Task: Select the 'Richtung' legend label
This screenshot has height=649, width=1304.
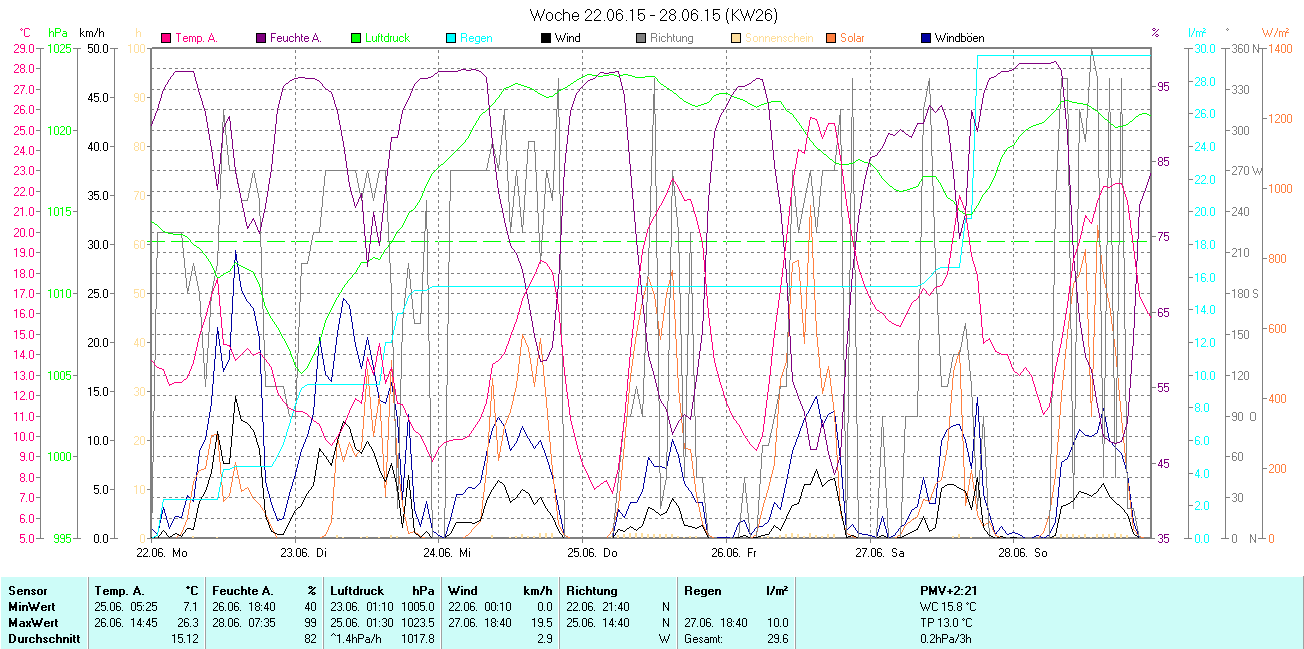Action: (671, 38)
